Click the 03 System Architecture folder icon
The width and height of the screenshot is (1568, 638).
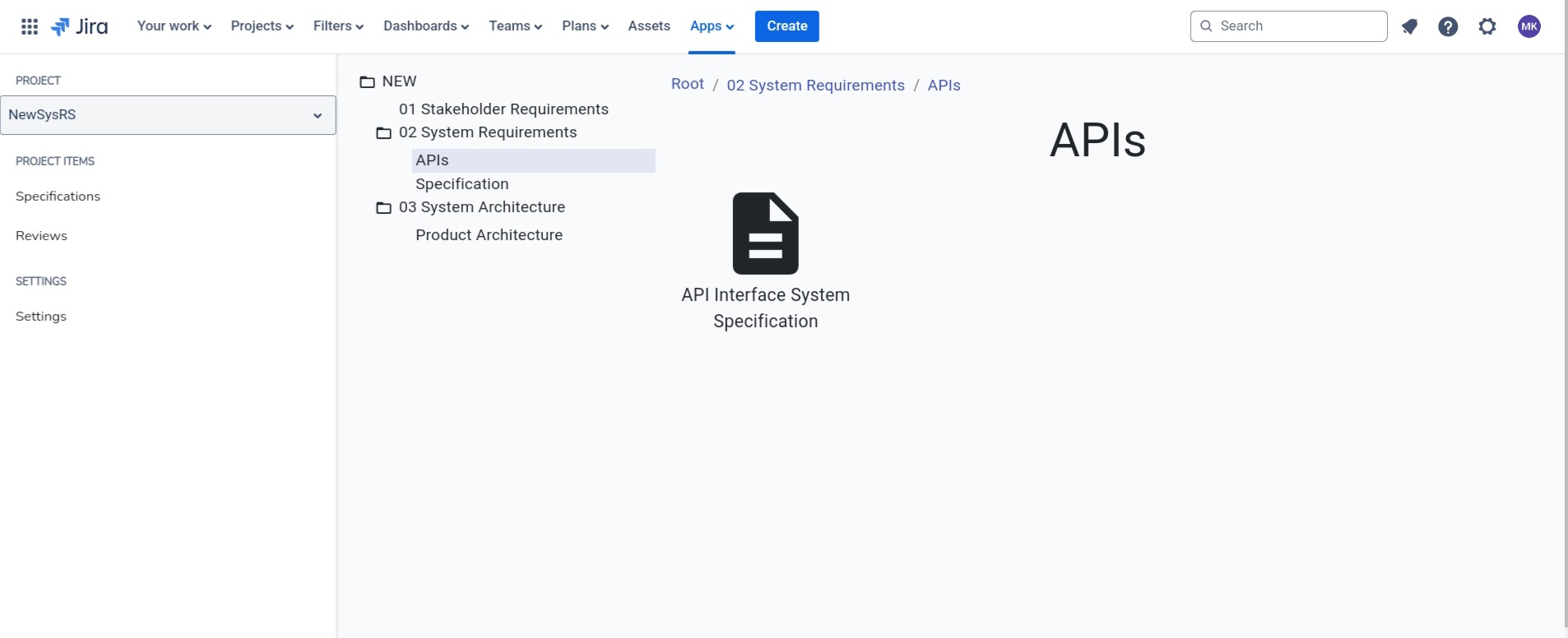pos(383,208)
